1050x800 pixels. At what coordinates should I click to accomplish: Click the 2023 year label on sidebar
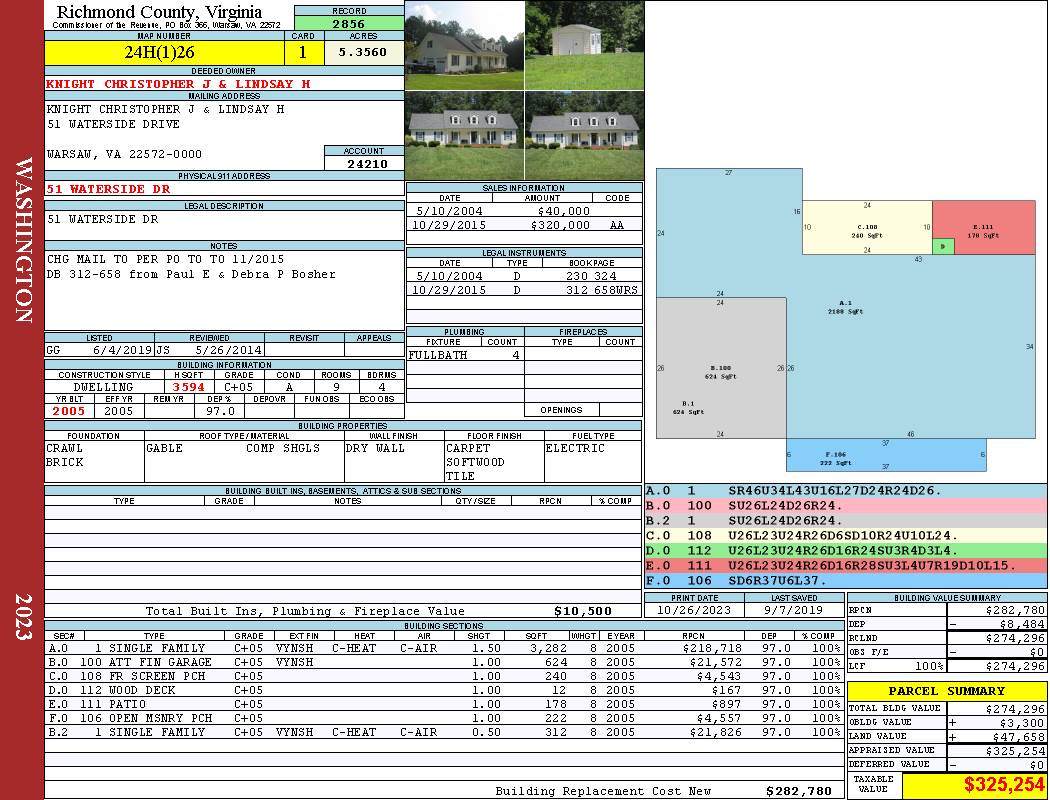click(x=24, y=617)
